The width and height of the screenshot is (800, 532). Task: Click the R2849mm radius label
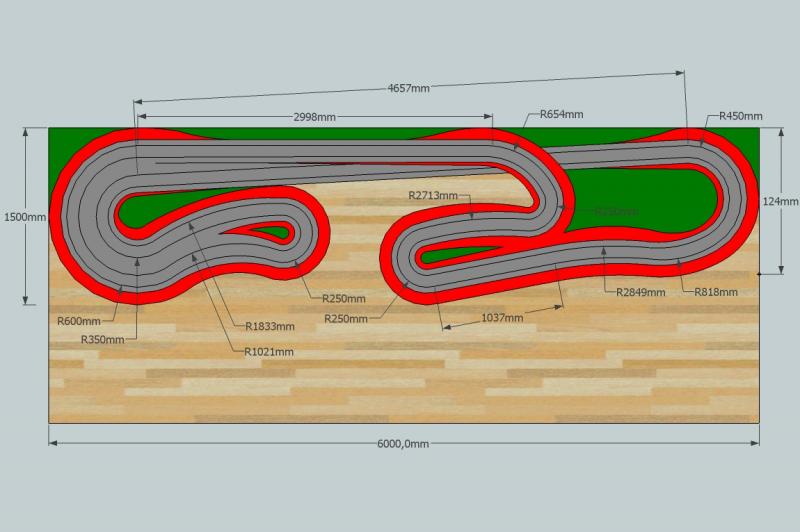click(640, 292)
